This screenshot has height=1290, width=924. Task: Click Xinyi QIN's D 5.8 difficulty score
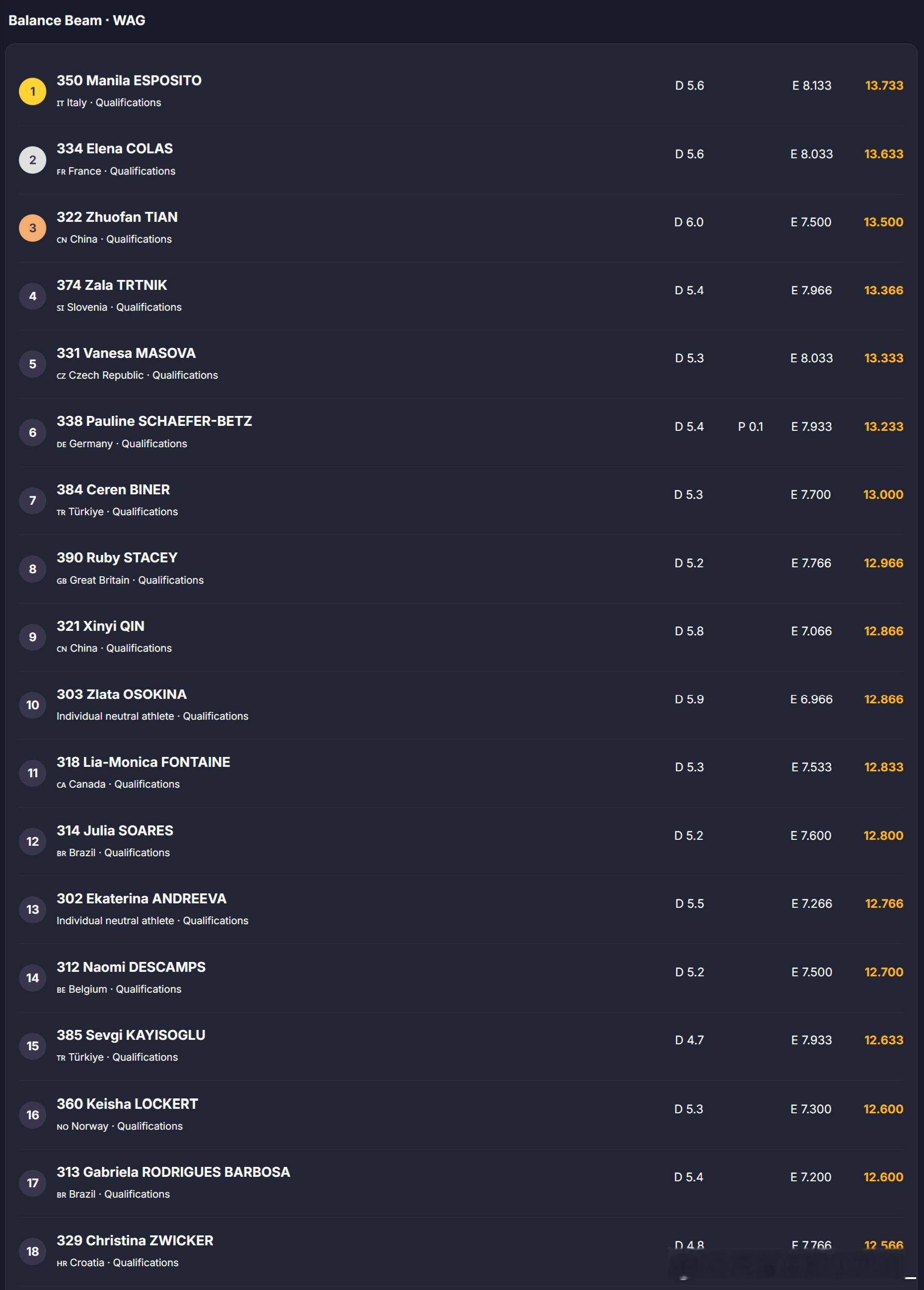click(x=689, y=631)
